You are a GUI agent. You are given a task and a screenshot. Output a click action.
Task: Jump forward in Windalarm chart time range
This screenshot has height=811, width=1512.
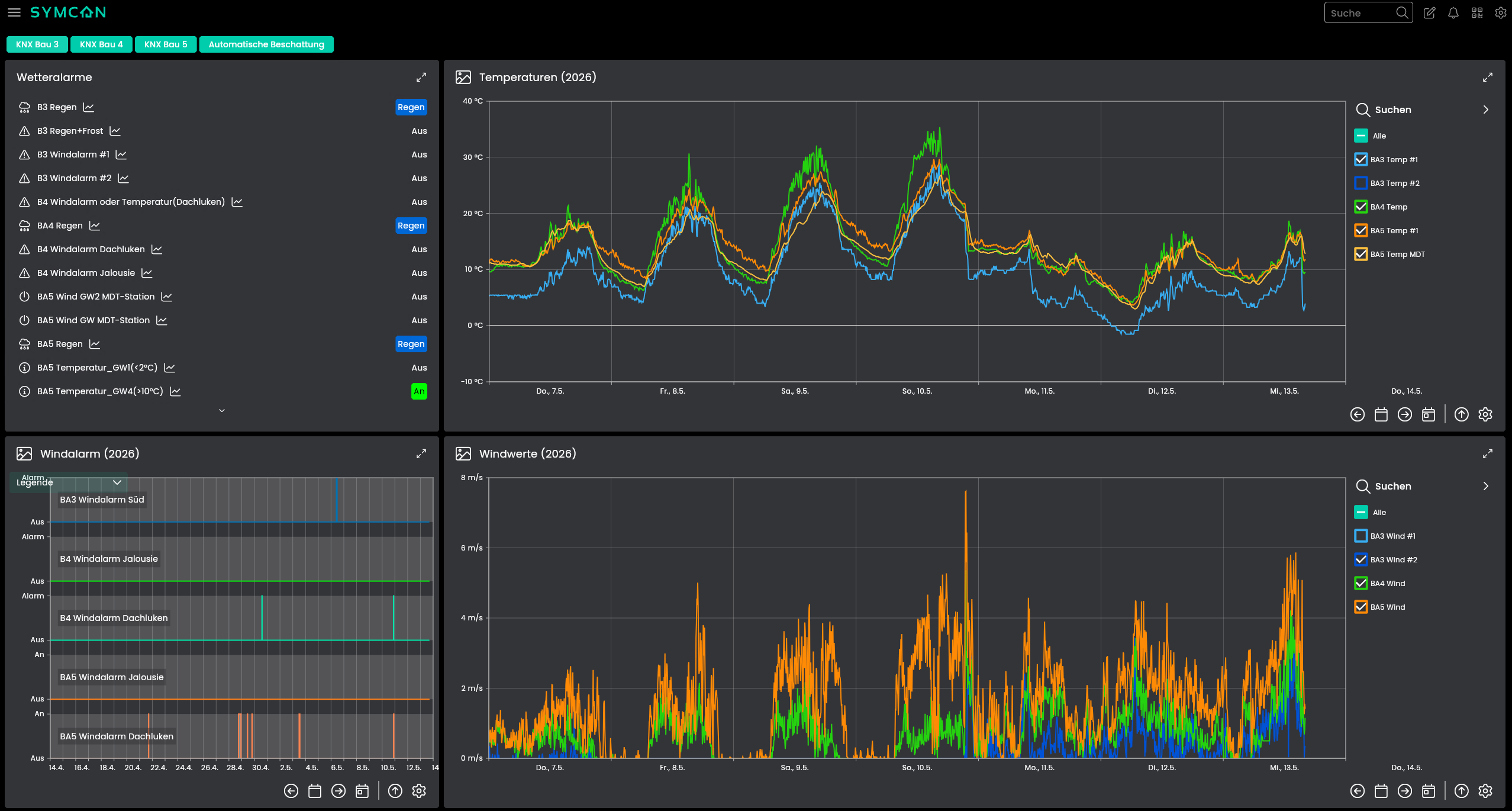(x=338, y=791)
